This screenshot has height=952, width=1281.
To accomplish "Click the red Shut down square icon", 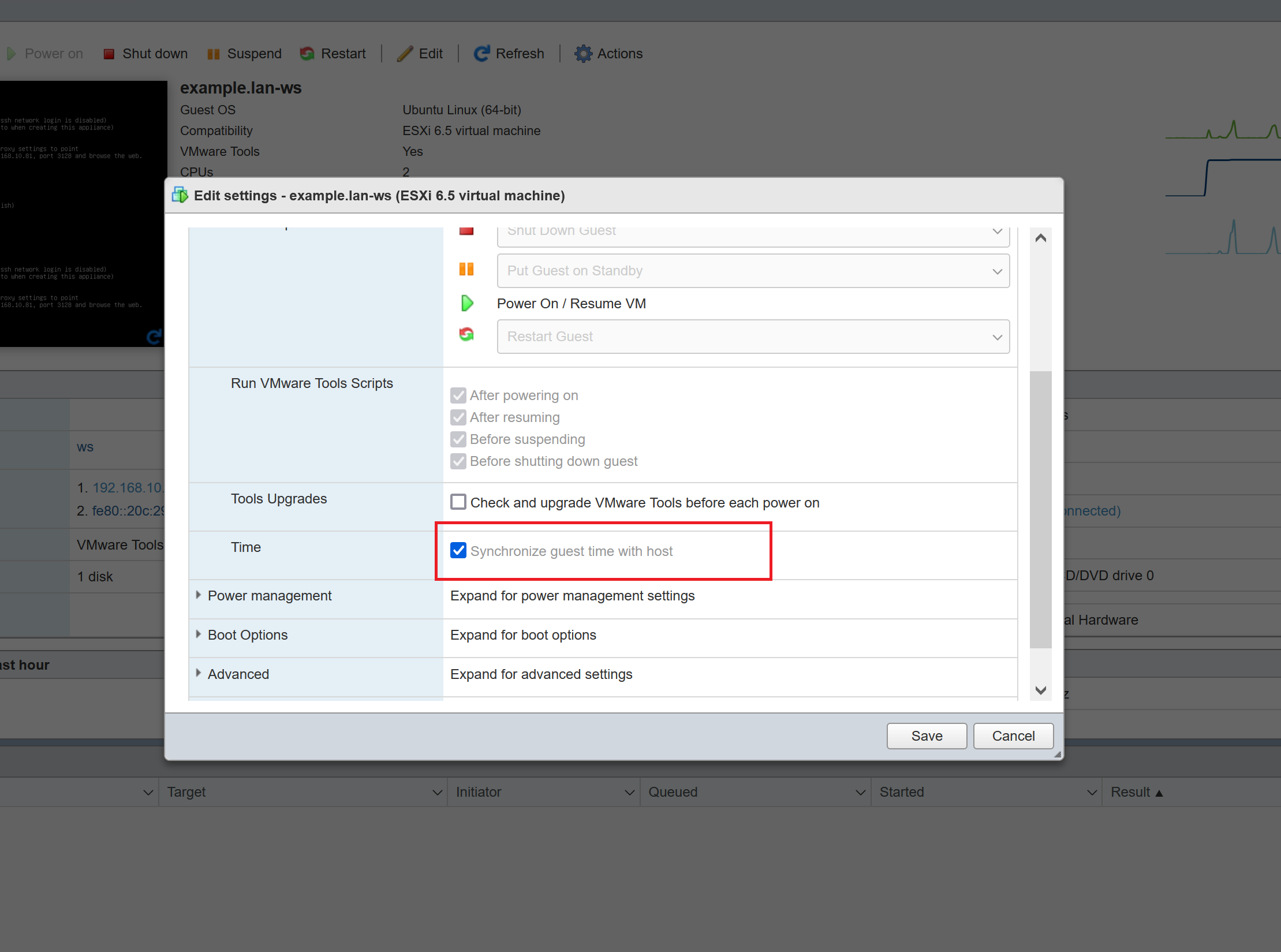I will click(109, 54).
